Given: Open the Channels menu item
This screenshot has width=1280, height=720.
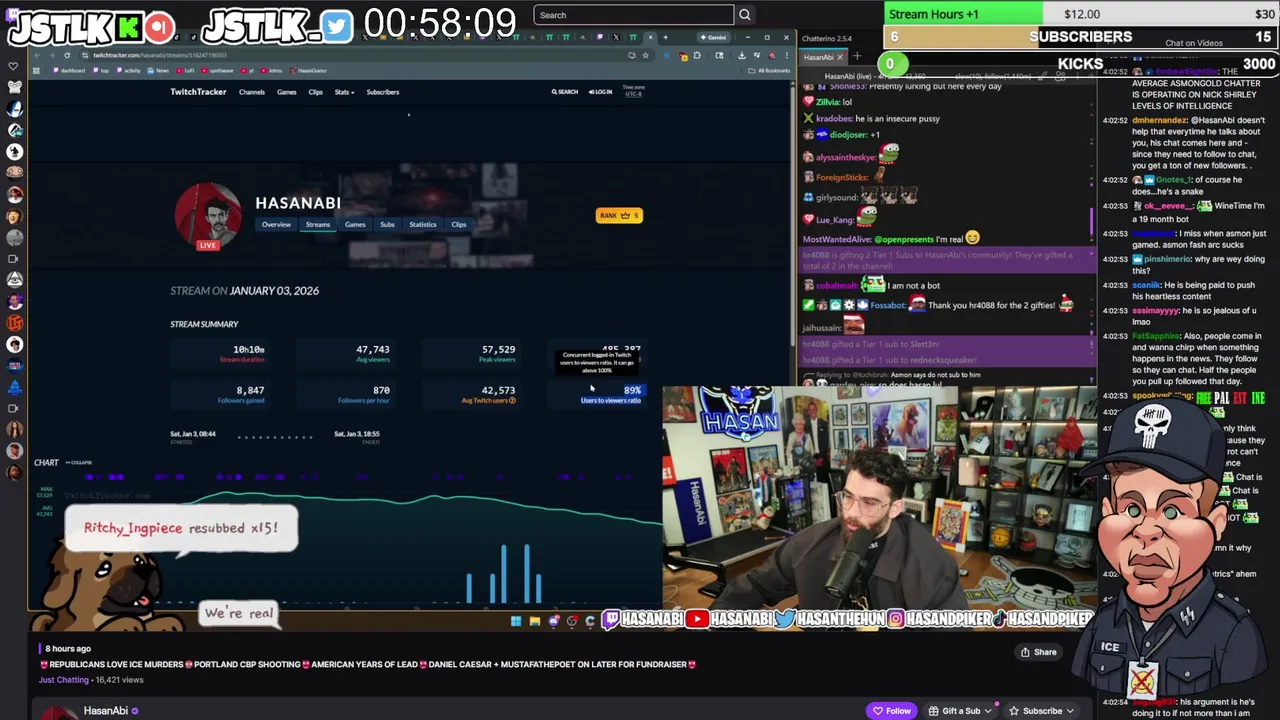Looking at the screenshot, I should point(252,92).
